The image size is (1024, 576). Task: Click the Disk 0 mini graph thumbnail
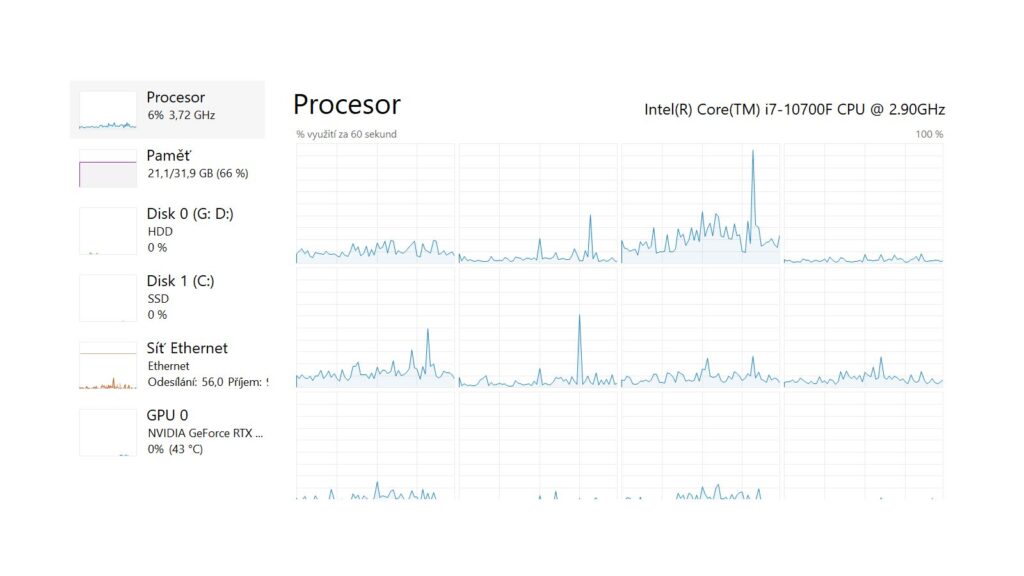(x=108, y=231)
